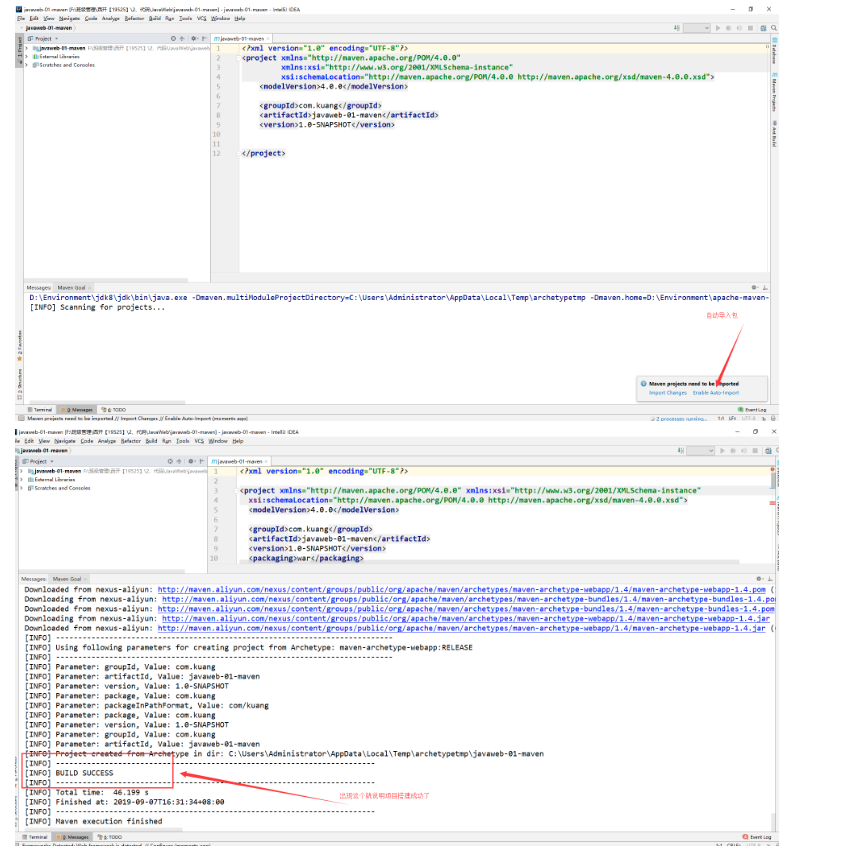Open TODO tool window in lower window
Viewport: 845px width, 858px height.
point(110,837)
